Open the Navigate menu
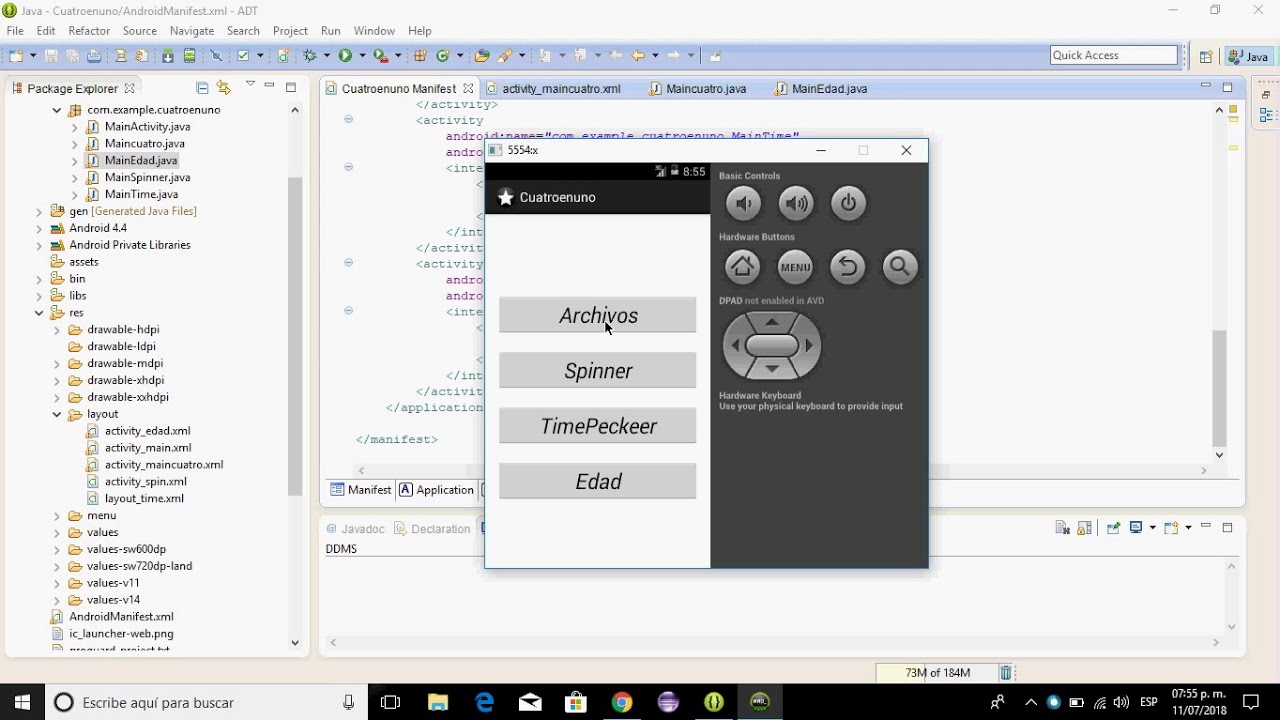 tap(192, 31)
